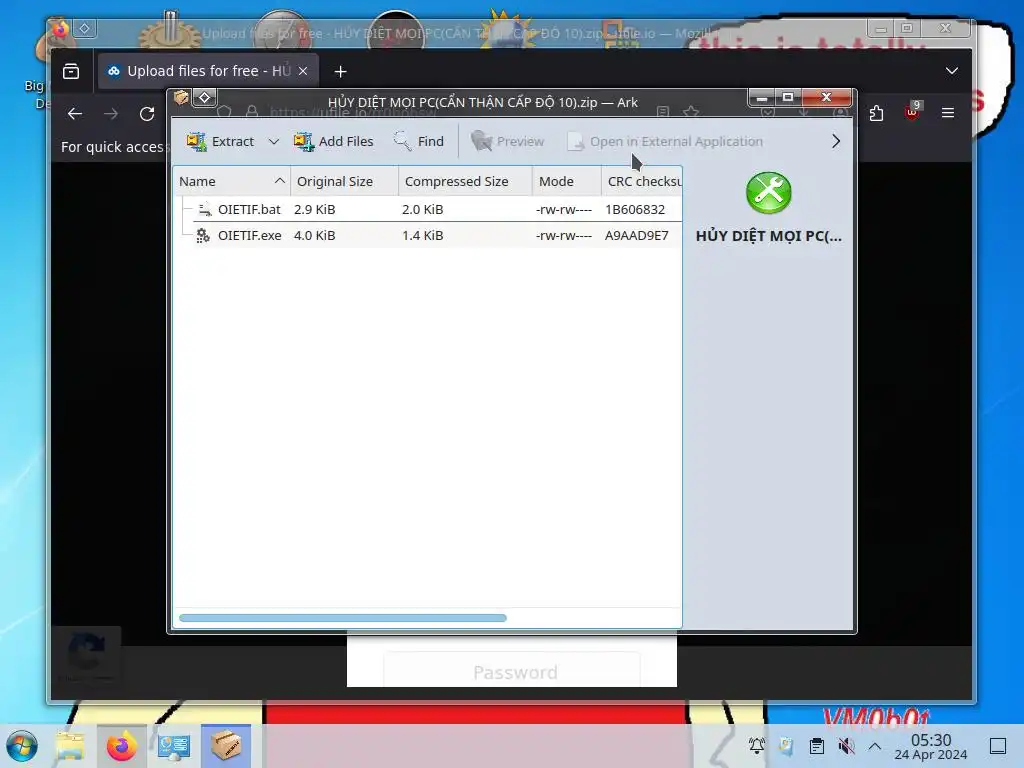Click the Ark keep-above diamond icon

pyautogui.click(x=204, y=98)
